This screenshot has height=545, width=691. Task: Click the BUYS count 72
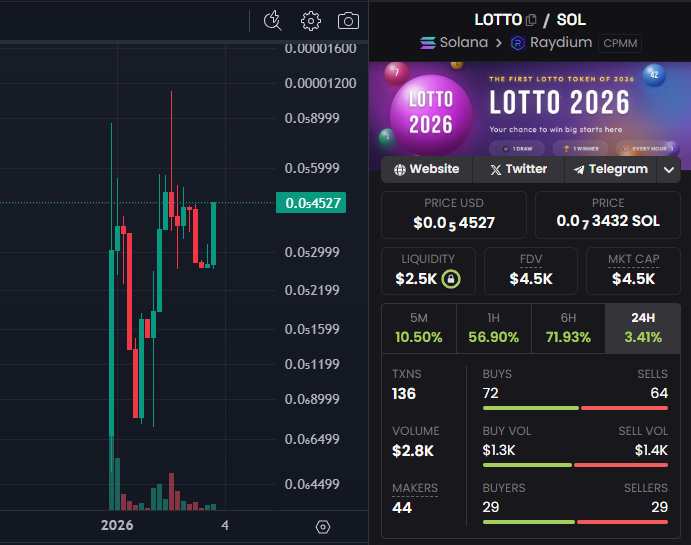pos(490,393)
